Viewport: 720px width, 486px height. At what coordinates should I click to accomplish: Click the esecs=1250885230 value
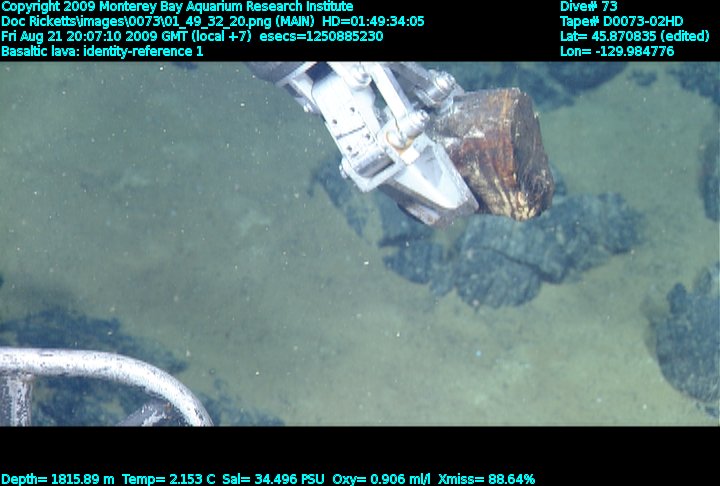coord(321,36)
